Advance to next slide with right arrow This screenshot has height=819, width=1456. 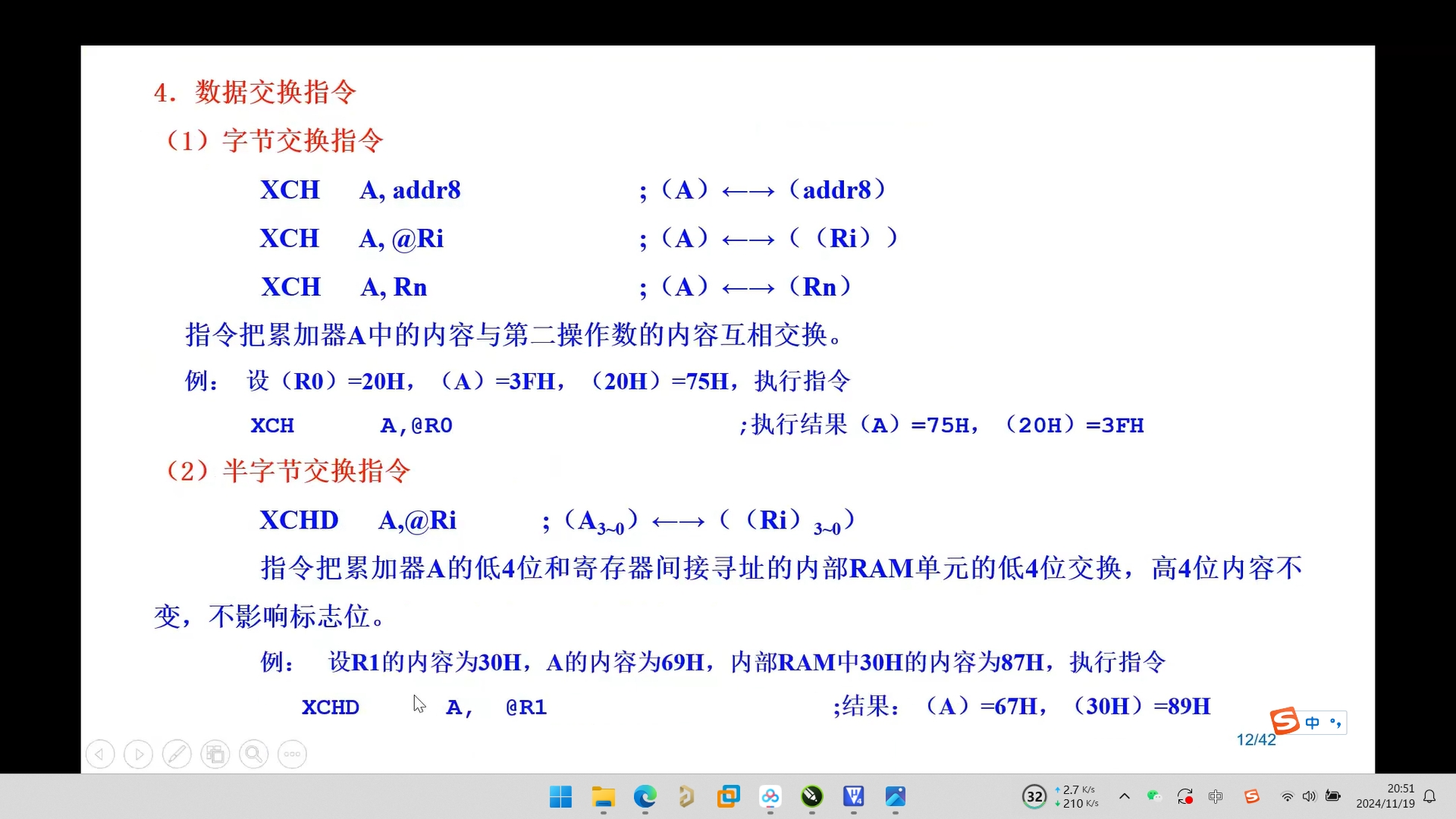(138, 755)
